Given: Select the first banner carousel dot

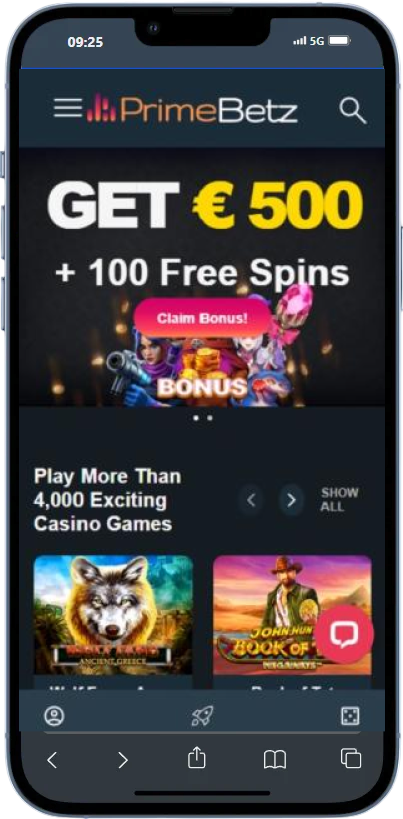Looking at the screenshot, I should (196, 418).
